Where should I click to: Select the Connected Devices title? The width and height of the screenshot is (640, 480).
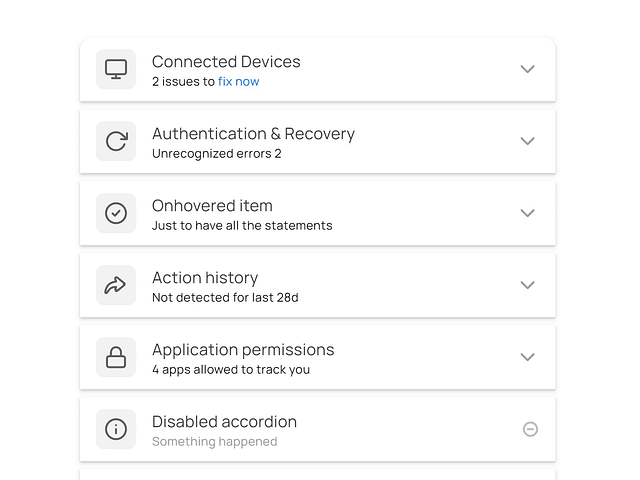click(x=226, y=62)
